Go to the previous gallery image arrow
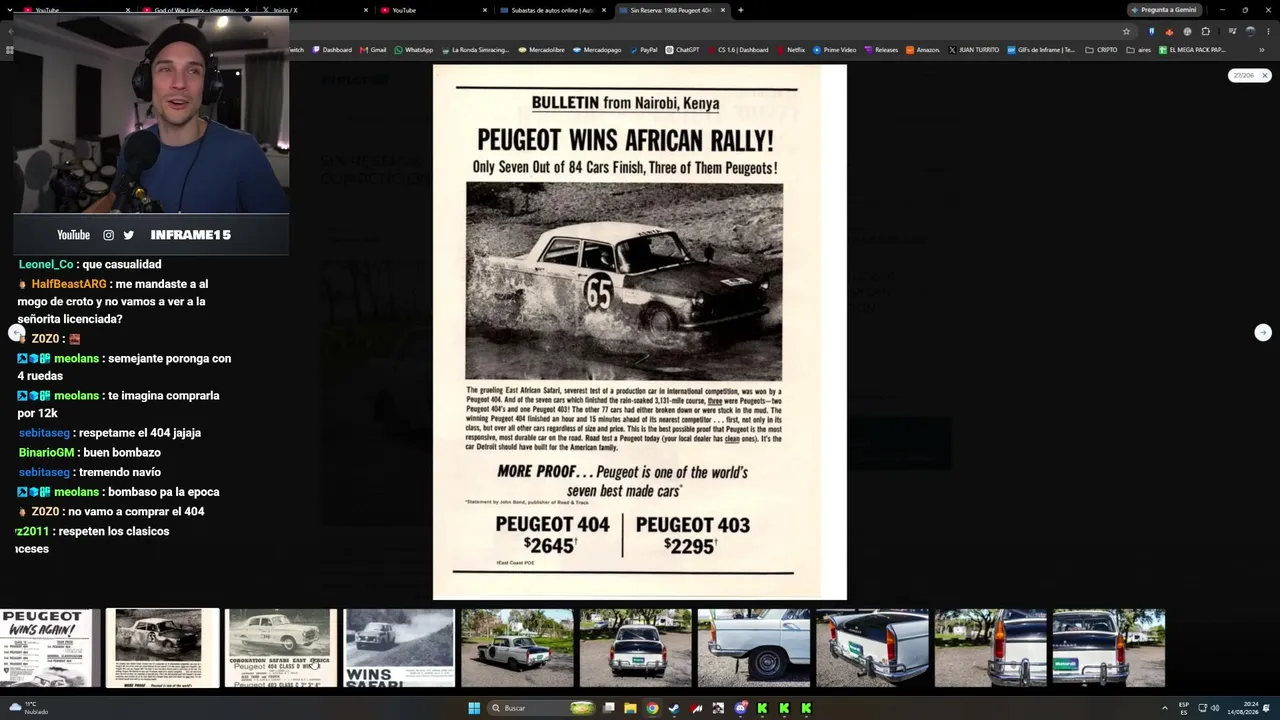 (x=16, y=333)
